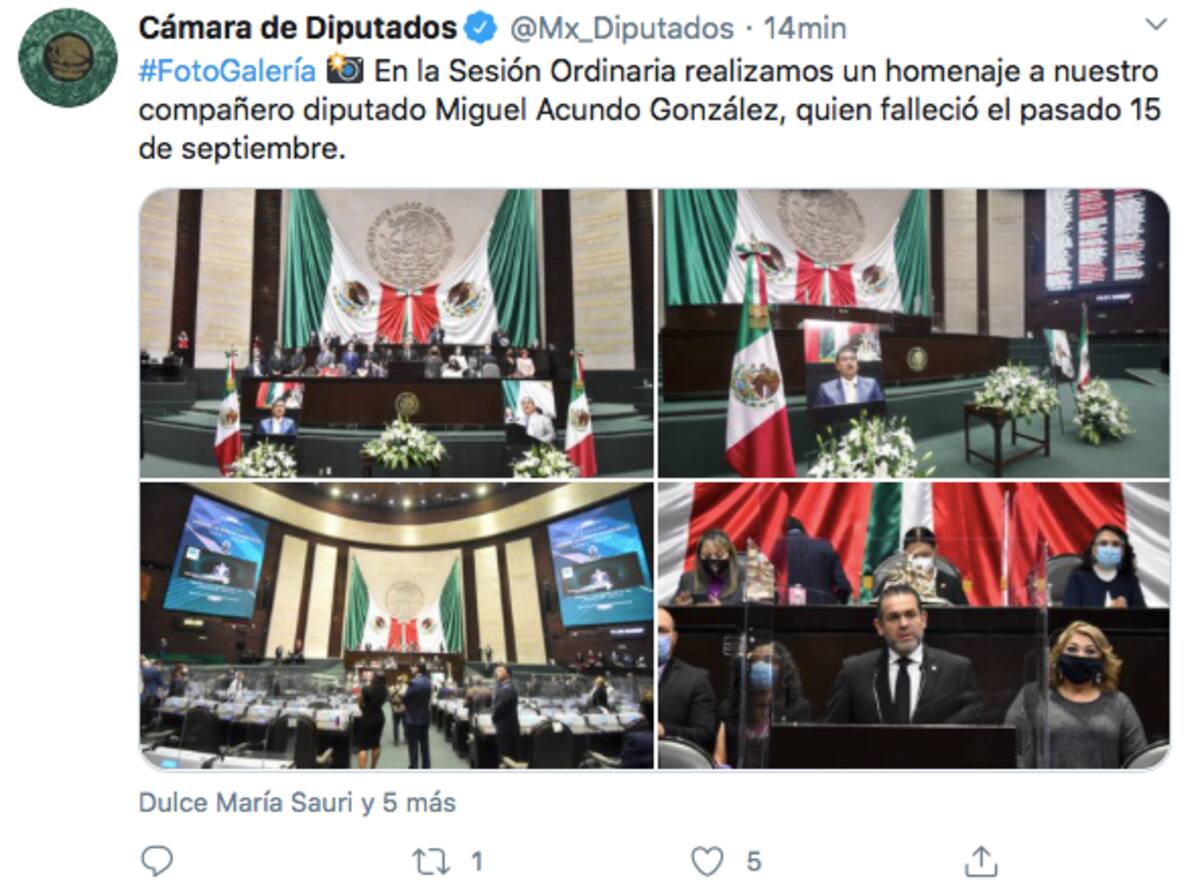View who liked: Dulce María Sauri y 5 más

point(297,802)
